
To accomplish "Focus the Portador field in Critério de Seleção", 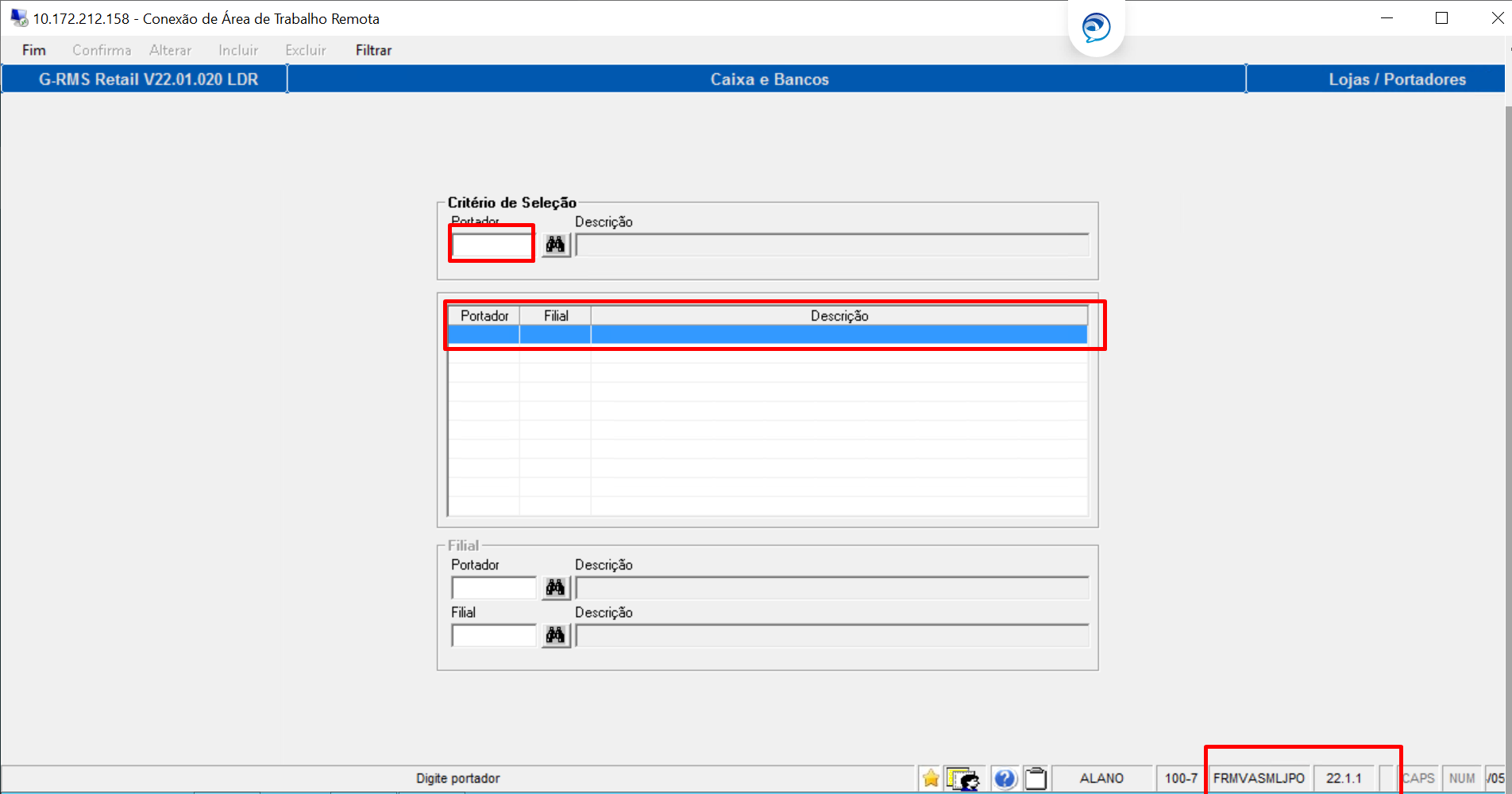I will pos(492,245).
